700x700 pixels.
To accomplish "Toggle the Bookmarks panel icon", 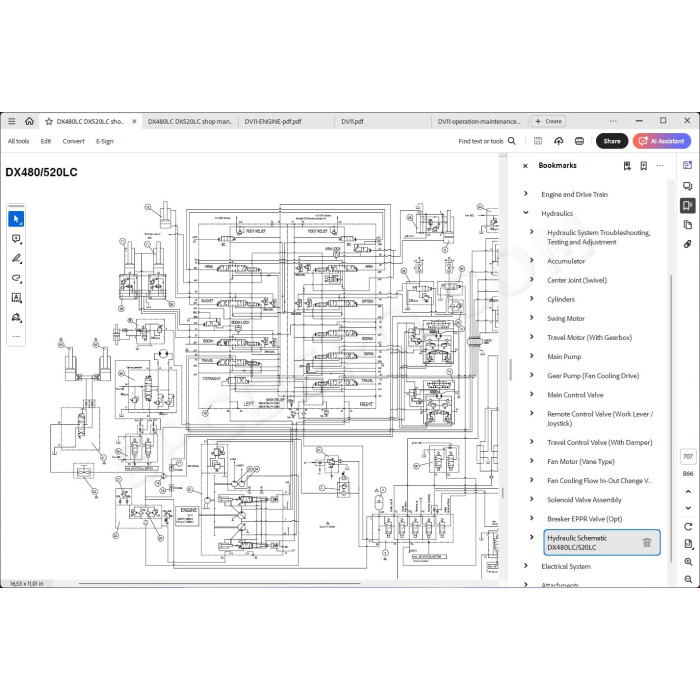I will point(688,205).
